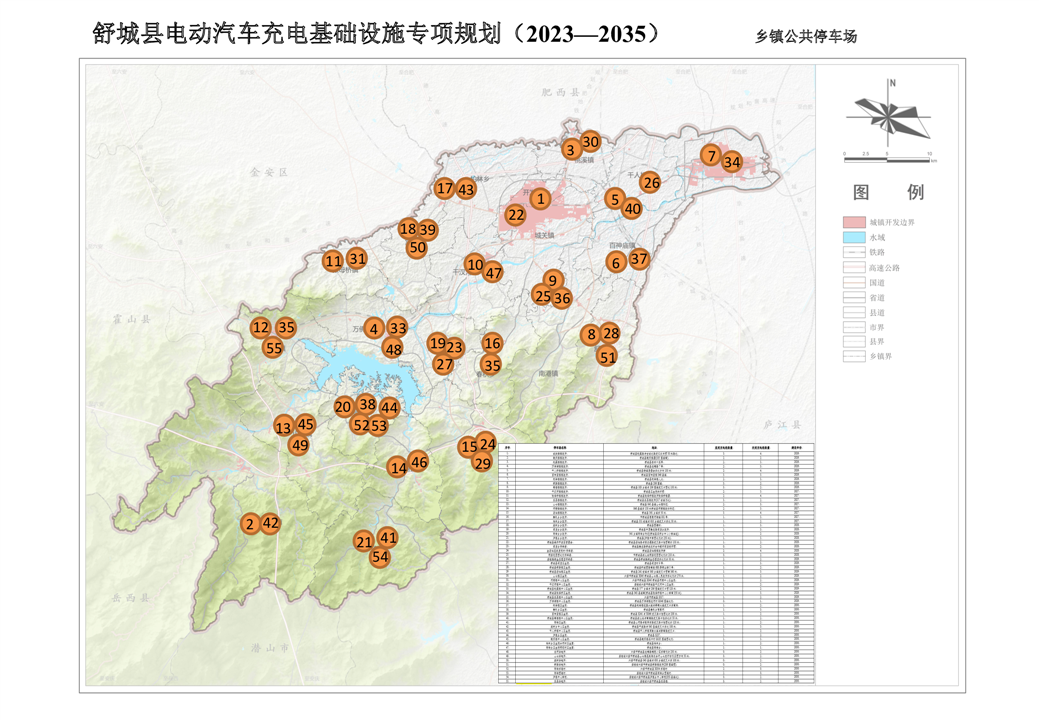
Task: Click the 图例 legend heading
Action: (888, 192)
